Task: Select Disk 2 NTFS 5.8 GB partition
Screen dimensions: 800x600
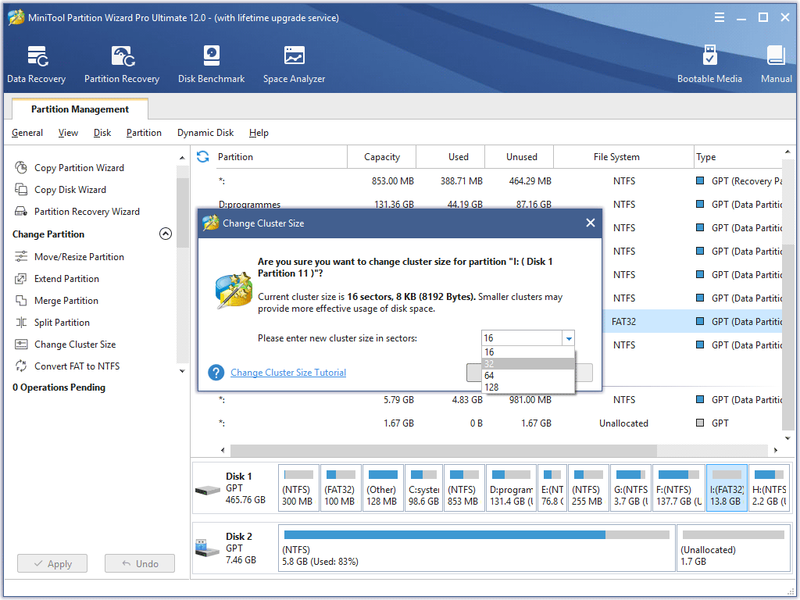Action: (x=477, y=548)
